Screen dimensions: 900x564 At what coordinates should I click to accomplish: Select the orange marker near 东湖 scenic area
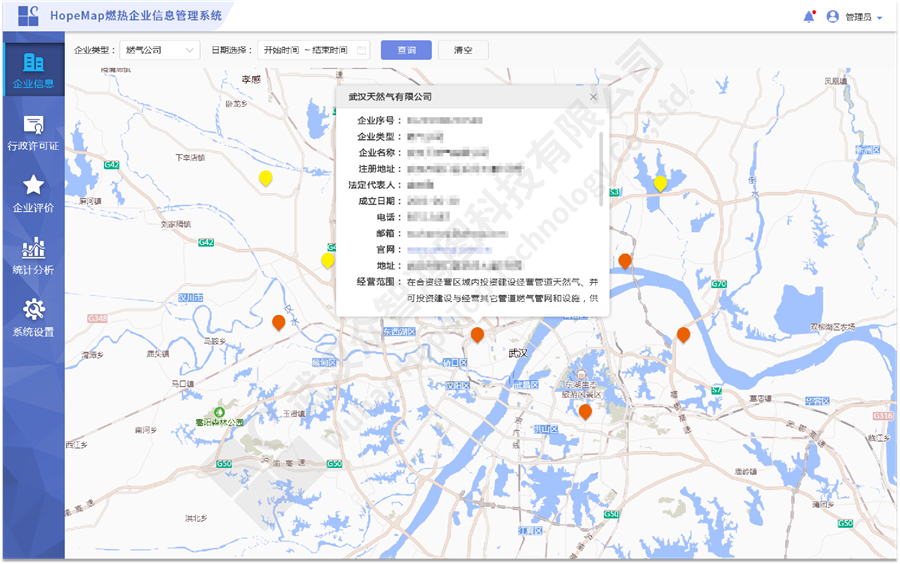coord(585,411)
